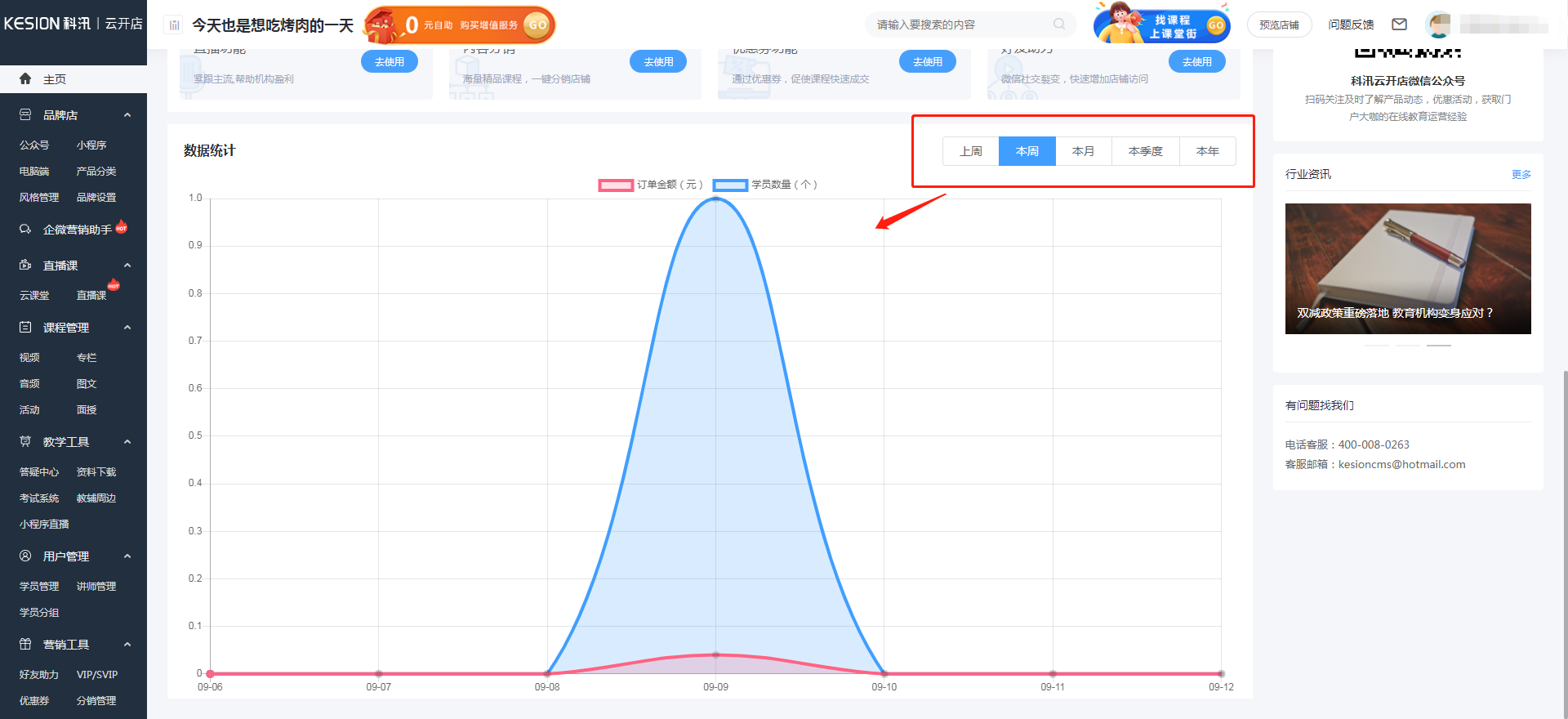The height and width of the screenshot is (719, 1568).
Task: Switch to 上周 statistics tab
Action: point(970,151)
